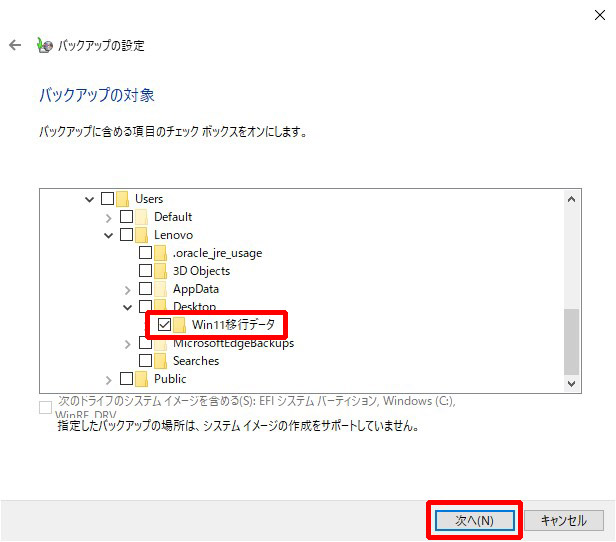
Task: Click the Public folder icon
Action: (141, 379)
